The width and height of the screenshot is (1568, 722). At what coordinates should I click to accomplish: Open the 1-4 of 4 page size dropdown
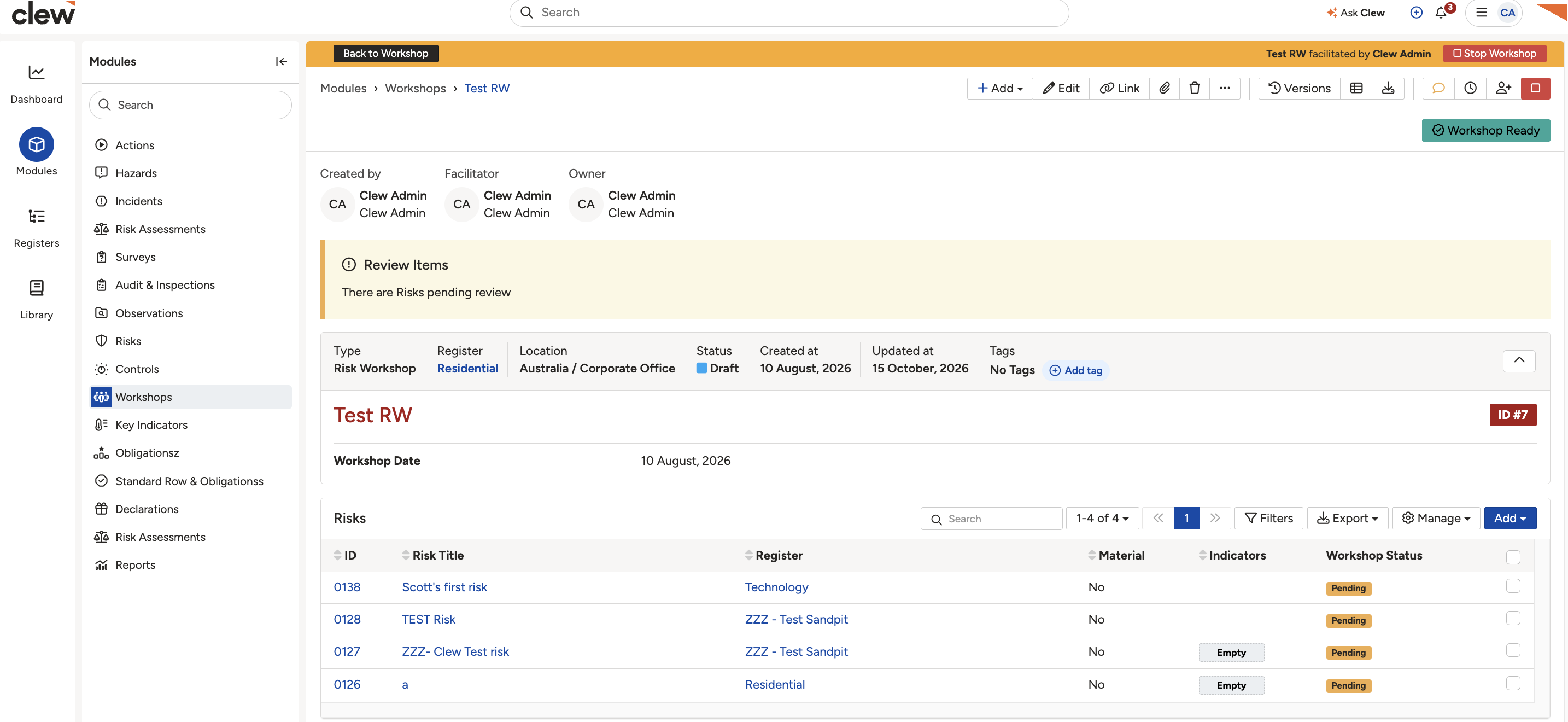1102,518
